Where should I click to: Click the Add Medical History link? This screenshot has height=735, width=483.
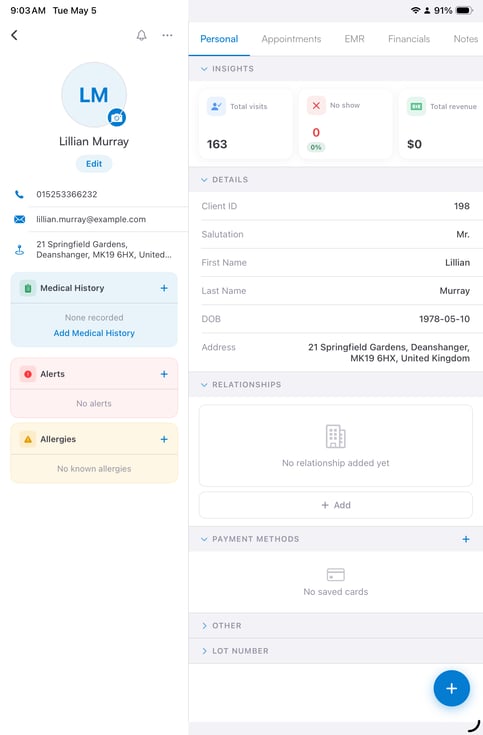pyautogui.click(x=94, y=333)
